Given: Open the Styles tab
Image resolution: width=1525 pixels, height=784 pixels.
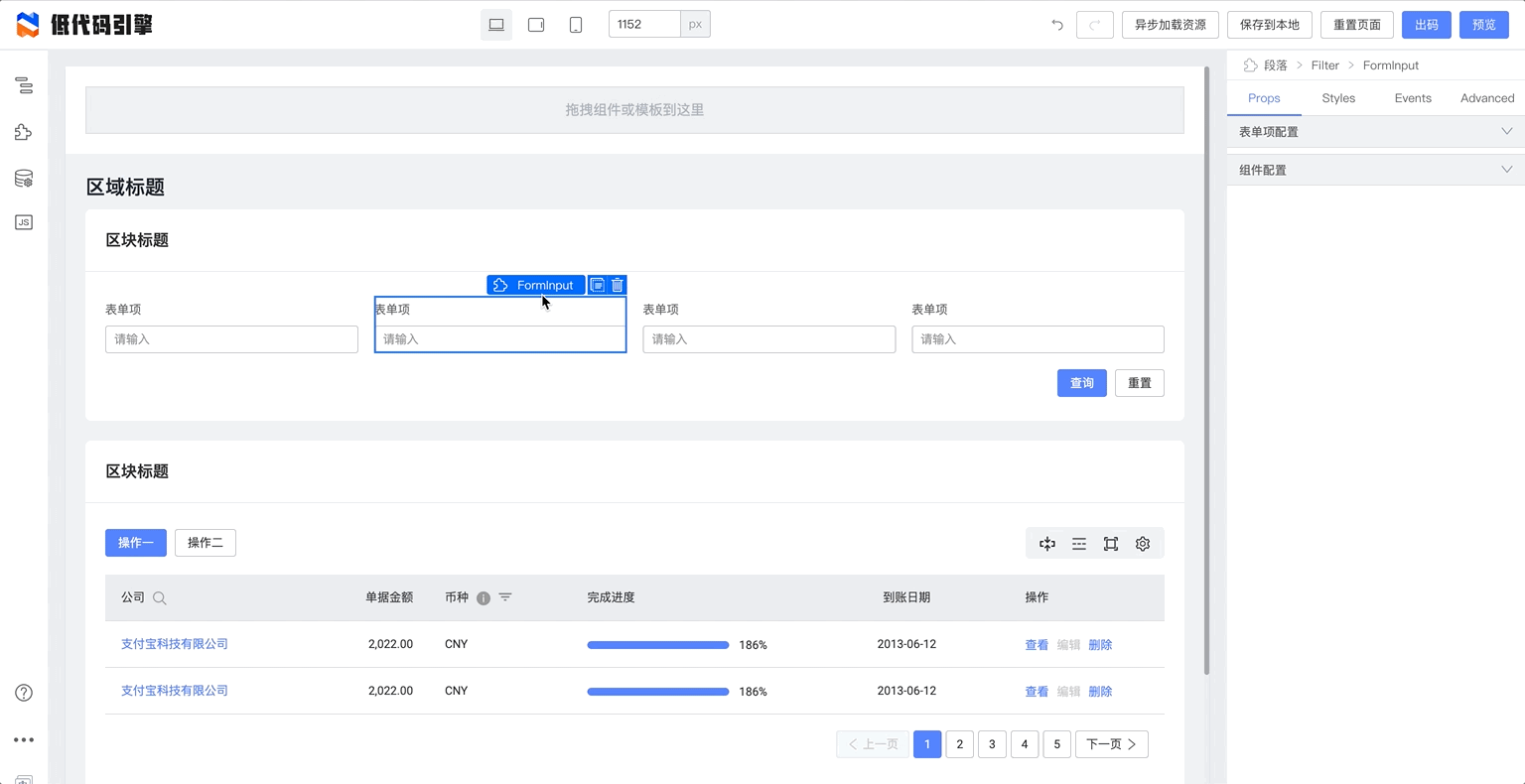Looking at the screenshot, I should coord(1338,98).
